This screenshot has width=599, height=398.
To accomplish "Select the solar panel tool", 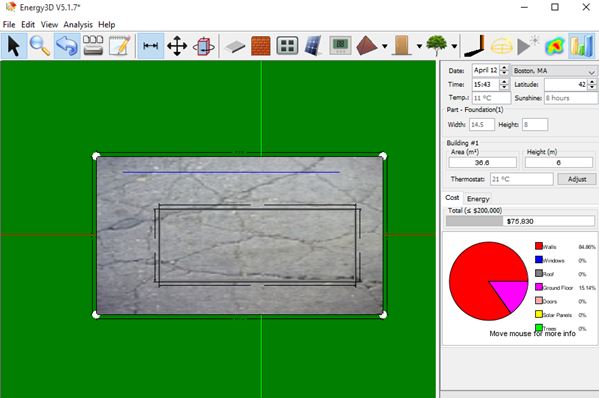I will click(x=314, y=46).
